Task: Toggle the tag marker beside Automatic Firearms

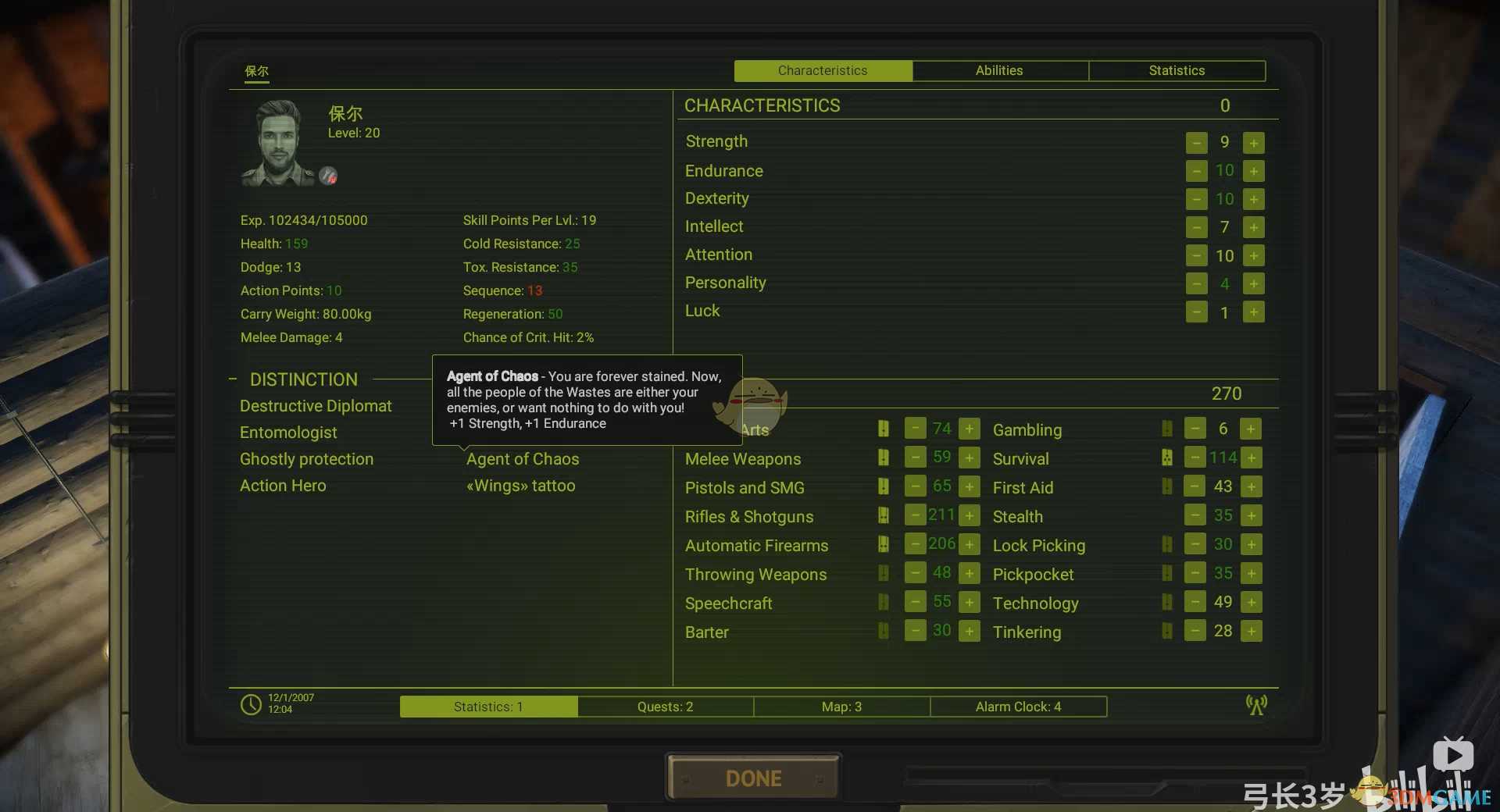Action: point(883,544)
